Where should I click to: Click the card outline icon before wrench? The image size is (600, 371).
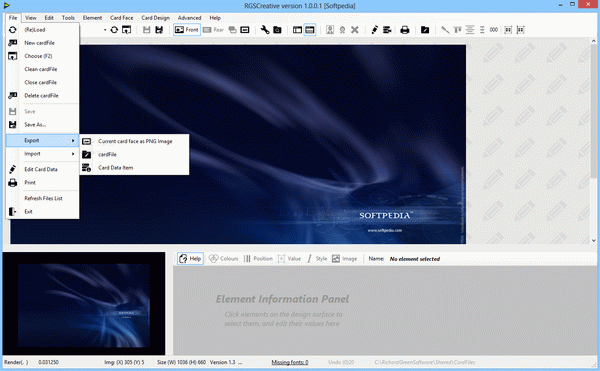pyautogui.click(x=245, y=29)
